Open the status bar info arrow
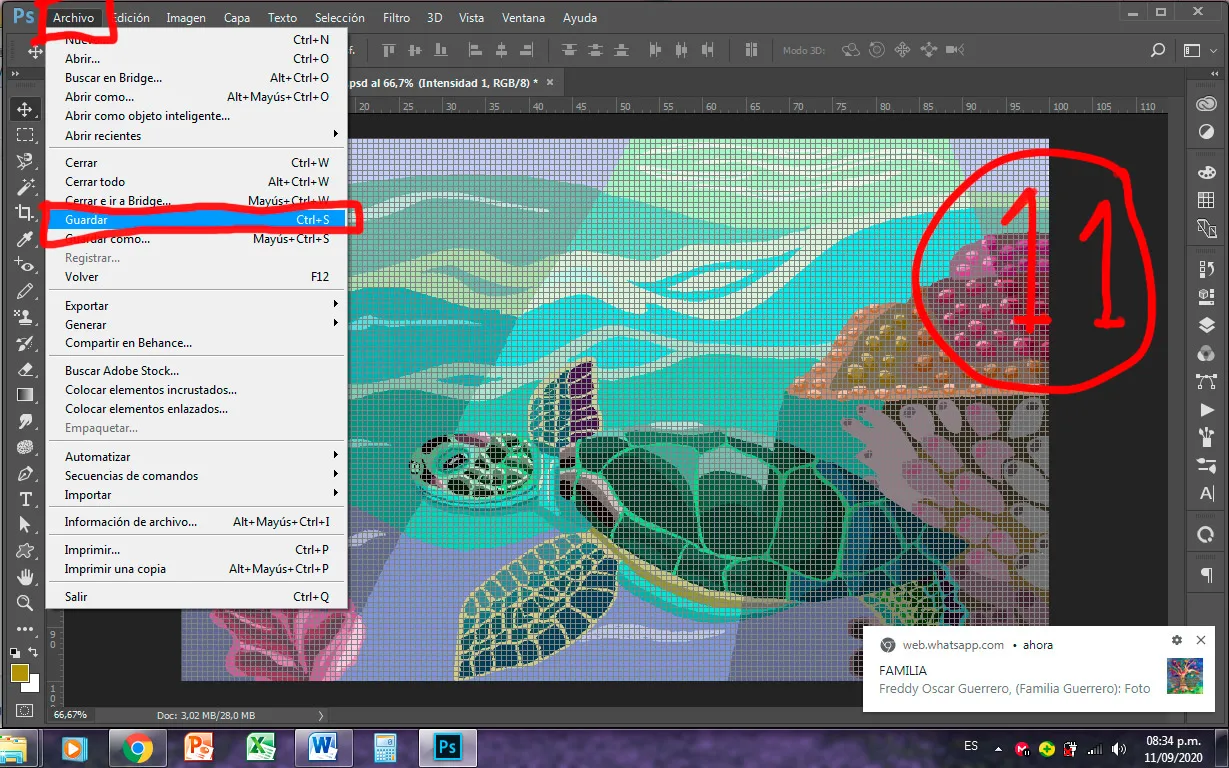 321,715
